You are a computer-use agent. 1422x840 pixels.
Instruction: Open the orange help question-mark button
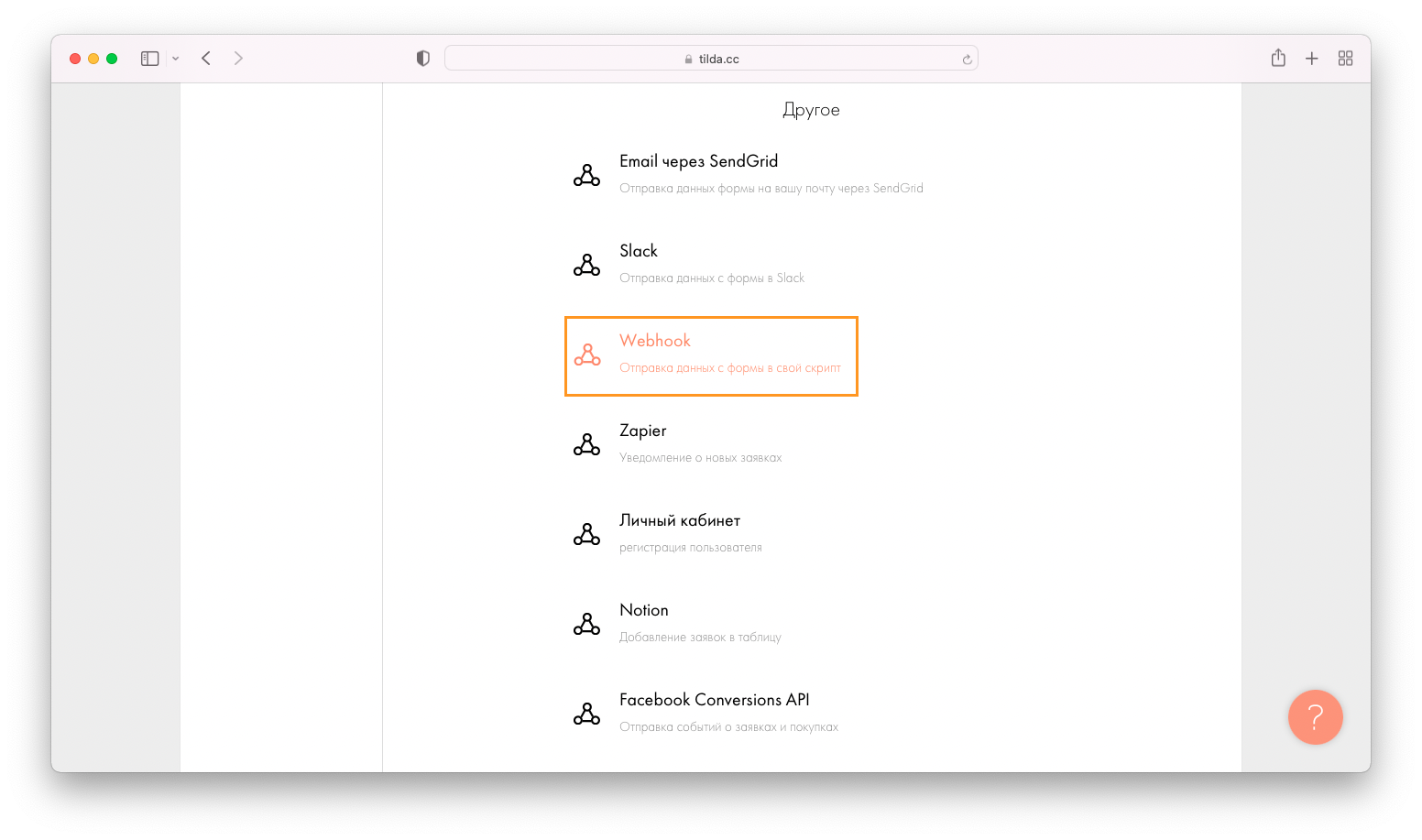1315,717
